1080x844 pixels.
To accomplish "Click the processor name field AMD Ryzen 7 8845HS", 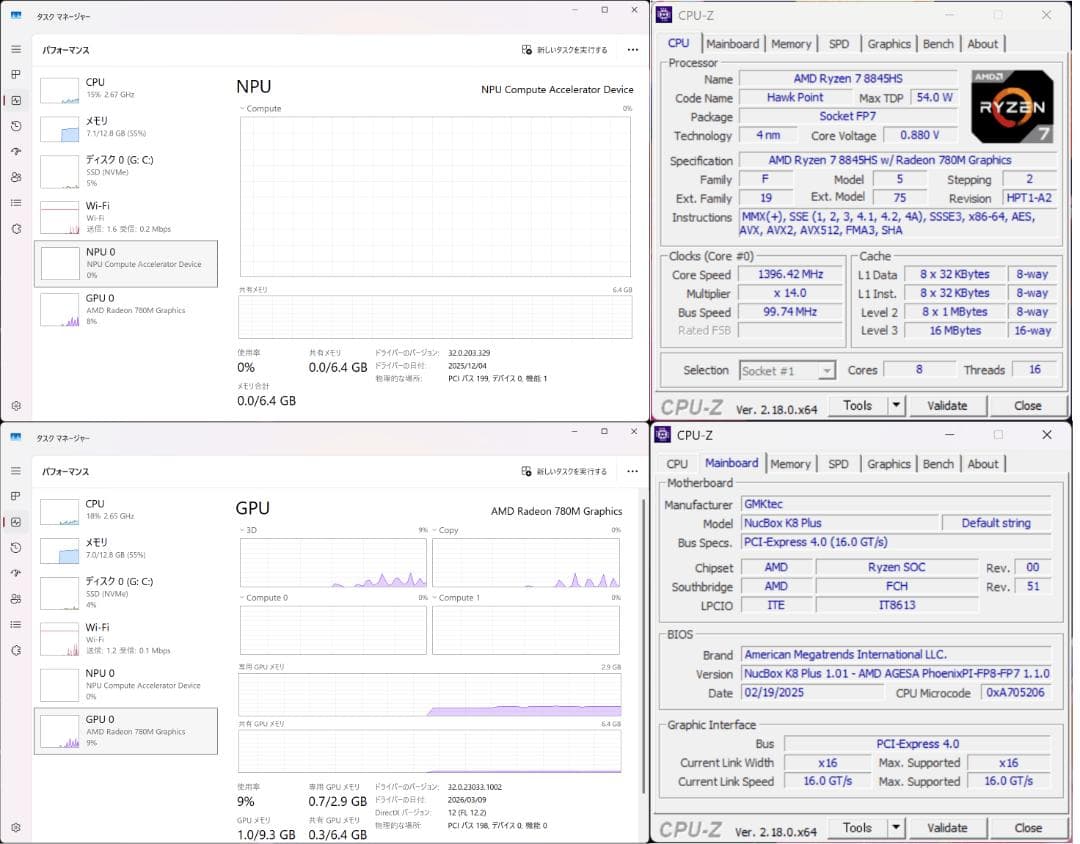I will click(848, 79).
